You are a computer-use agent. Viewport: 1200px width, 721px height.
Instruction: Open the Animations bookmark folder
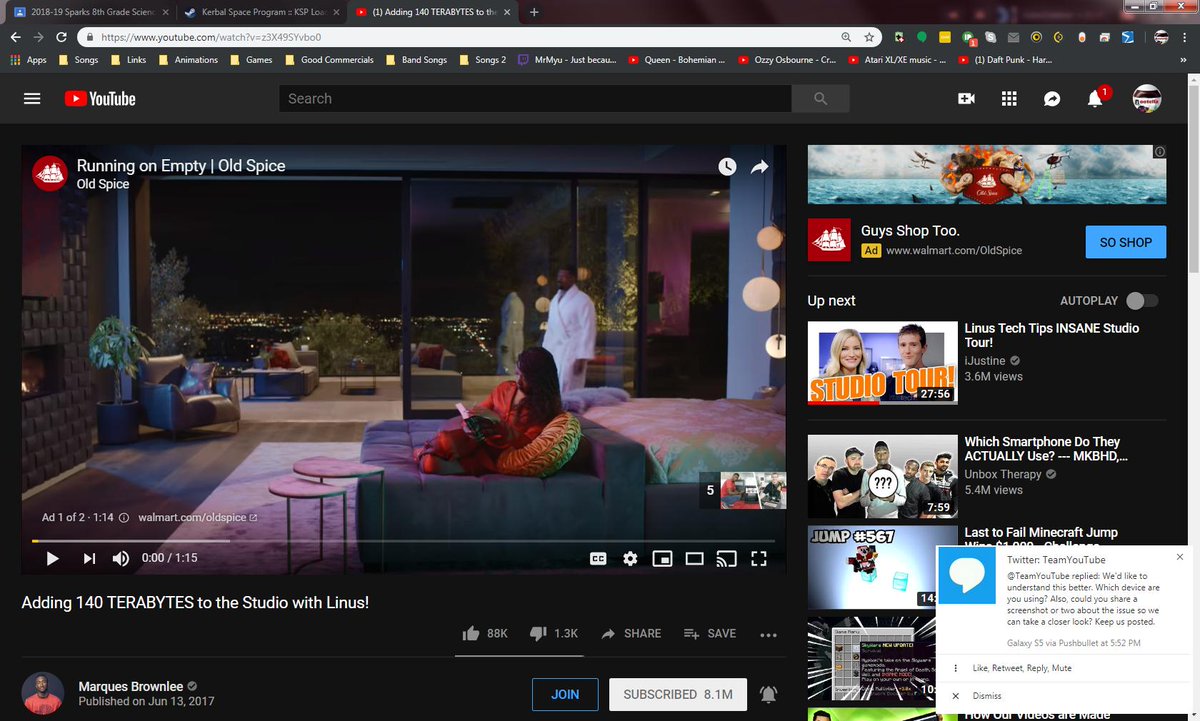click(187, 60)
